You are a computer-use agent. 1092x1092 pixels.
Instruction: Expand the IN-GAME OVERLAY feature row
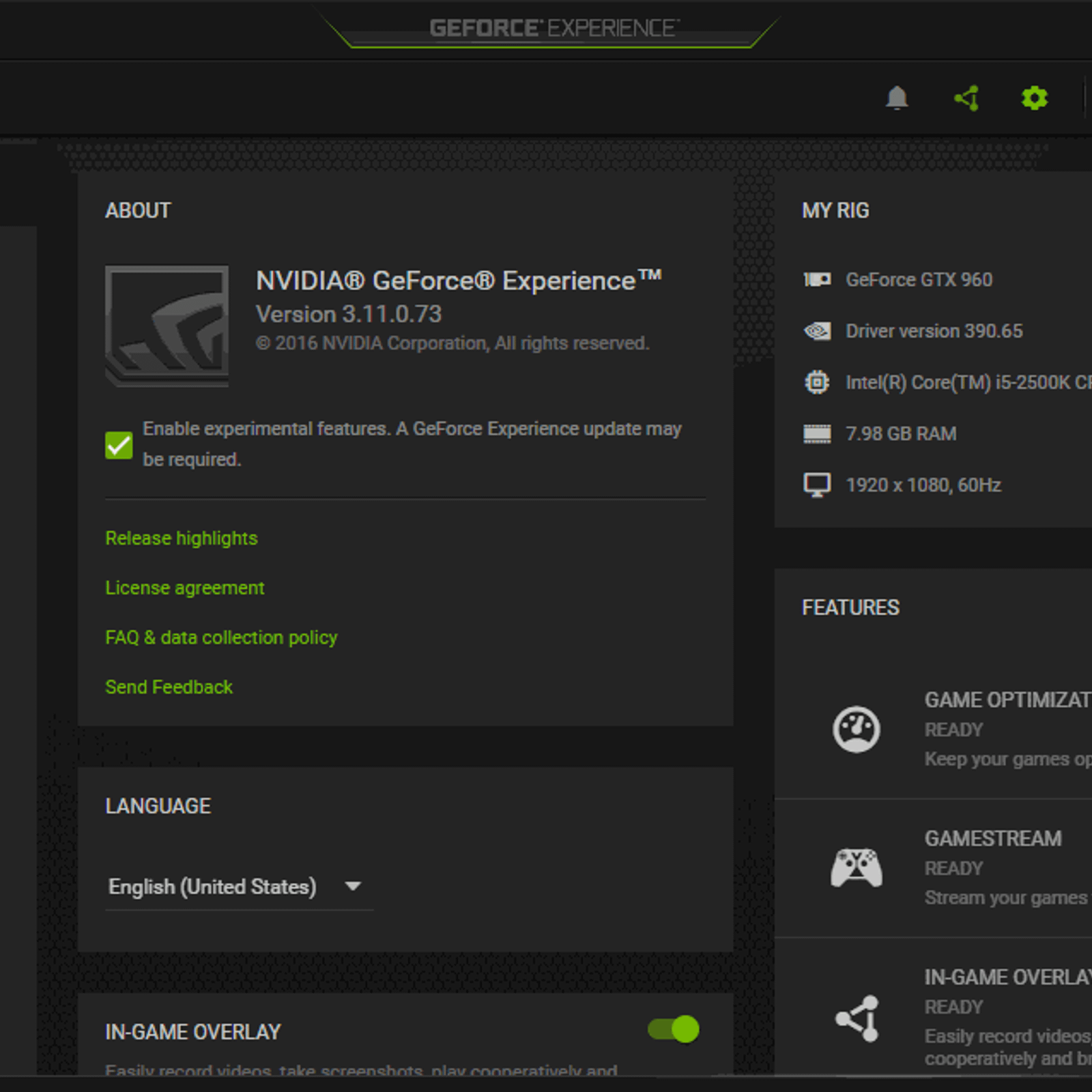click(933, 1007)
